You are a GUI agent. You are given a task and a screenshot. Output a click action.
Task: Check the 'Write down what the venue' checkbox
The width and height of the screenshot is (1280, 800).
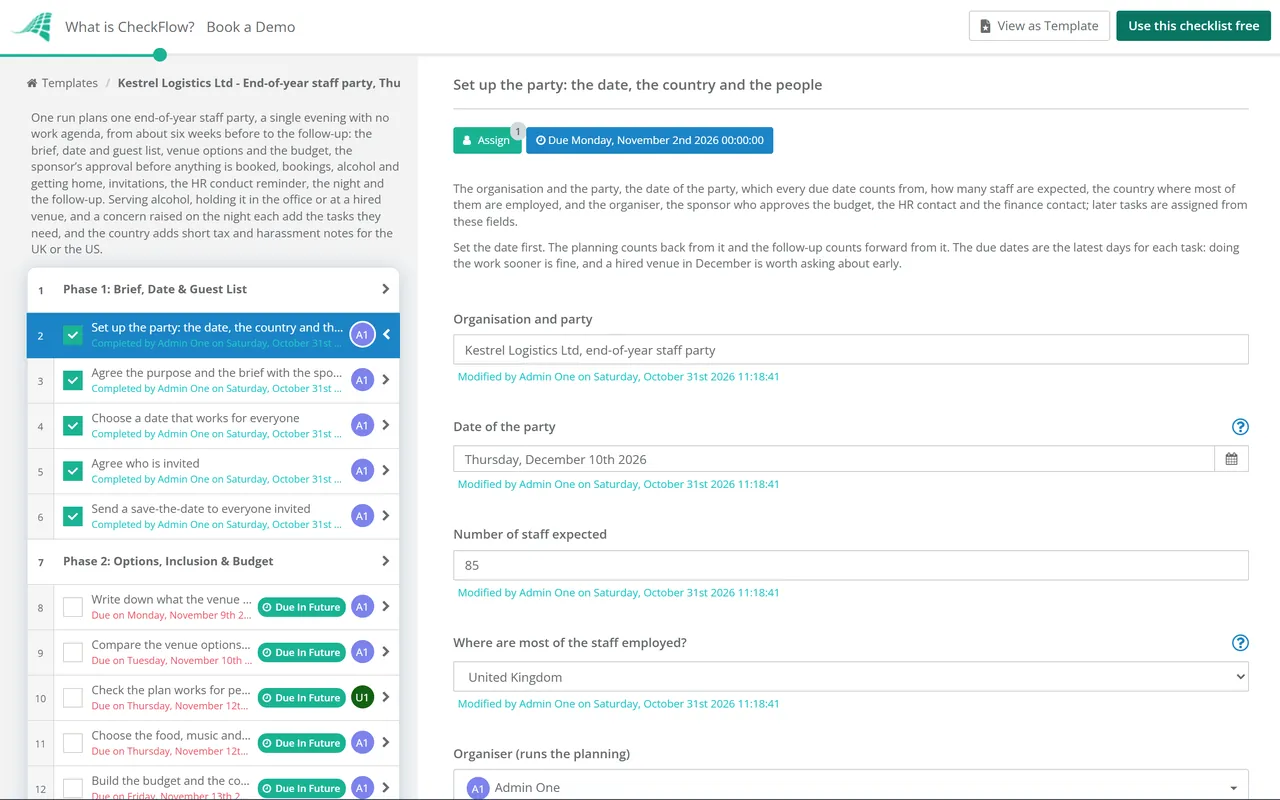pyautogui.click(x=73, y=606)
